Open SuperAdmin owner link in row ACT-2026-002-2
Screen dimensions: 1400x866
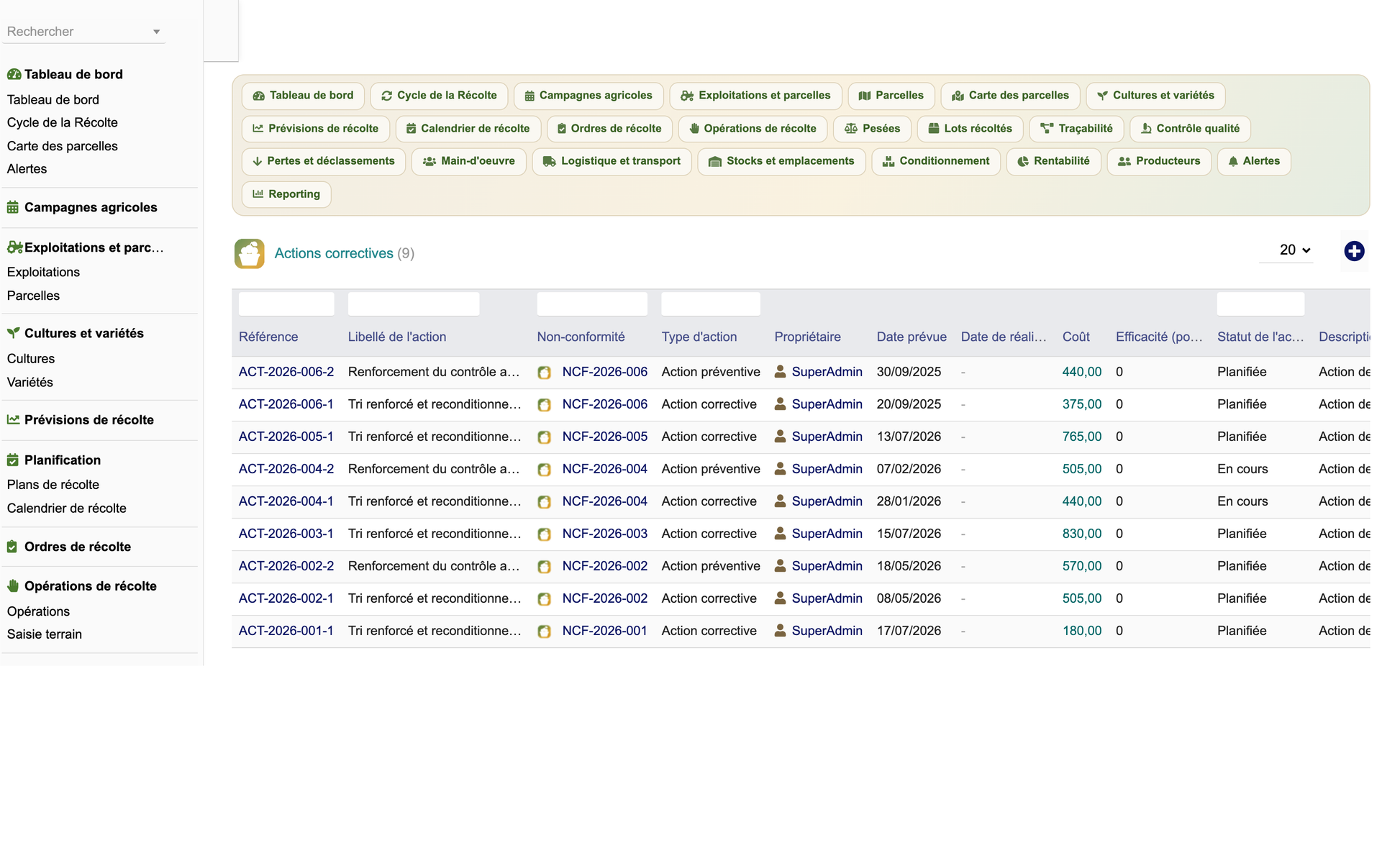827,566
